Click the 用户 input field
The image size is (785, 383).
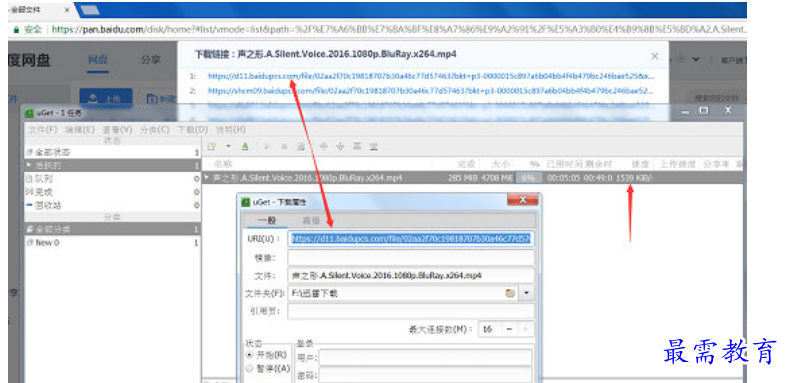coord(426,357)
